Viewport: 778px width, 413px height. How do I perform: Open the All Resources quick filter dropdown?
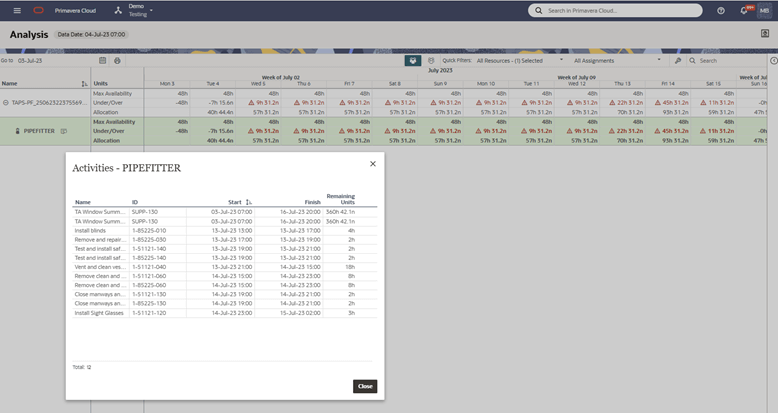(x=519, y=61)
